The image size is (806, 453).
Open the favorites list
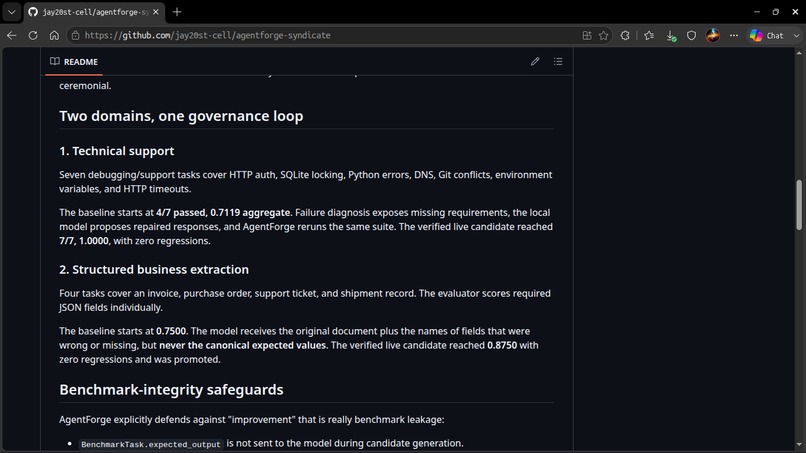click(x=649, y=35)
